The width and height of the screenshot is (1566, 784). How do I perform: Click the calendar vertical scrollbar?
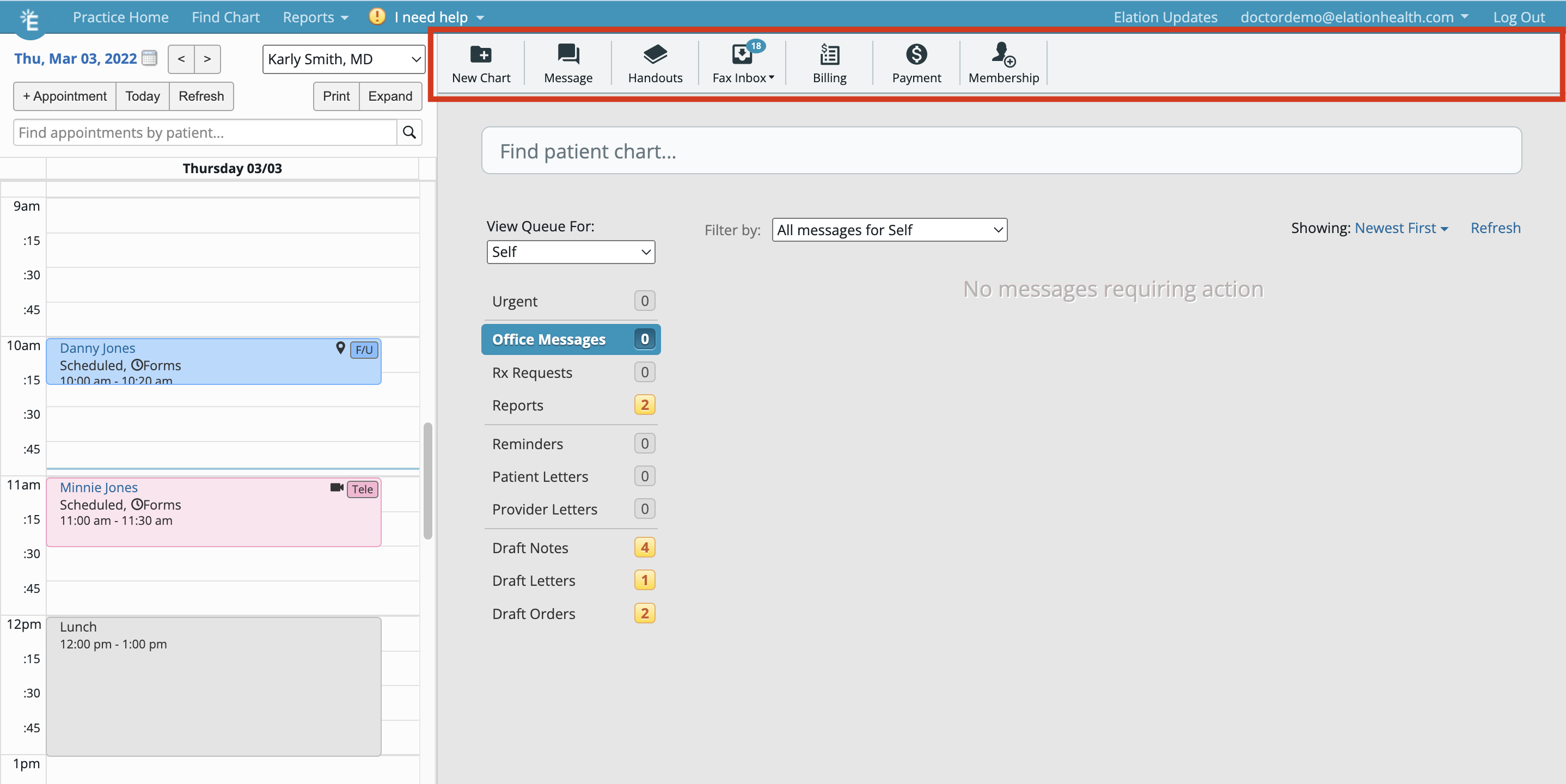point(427,480)
